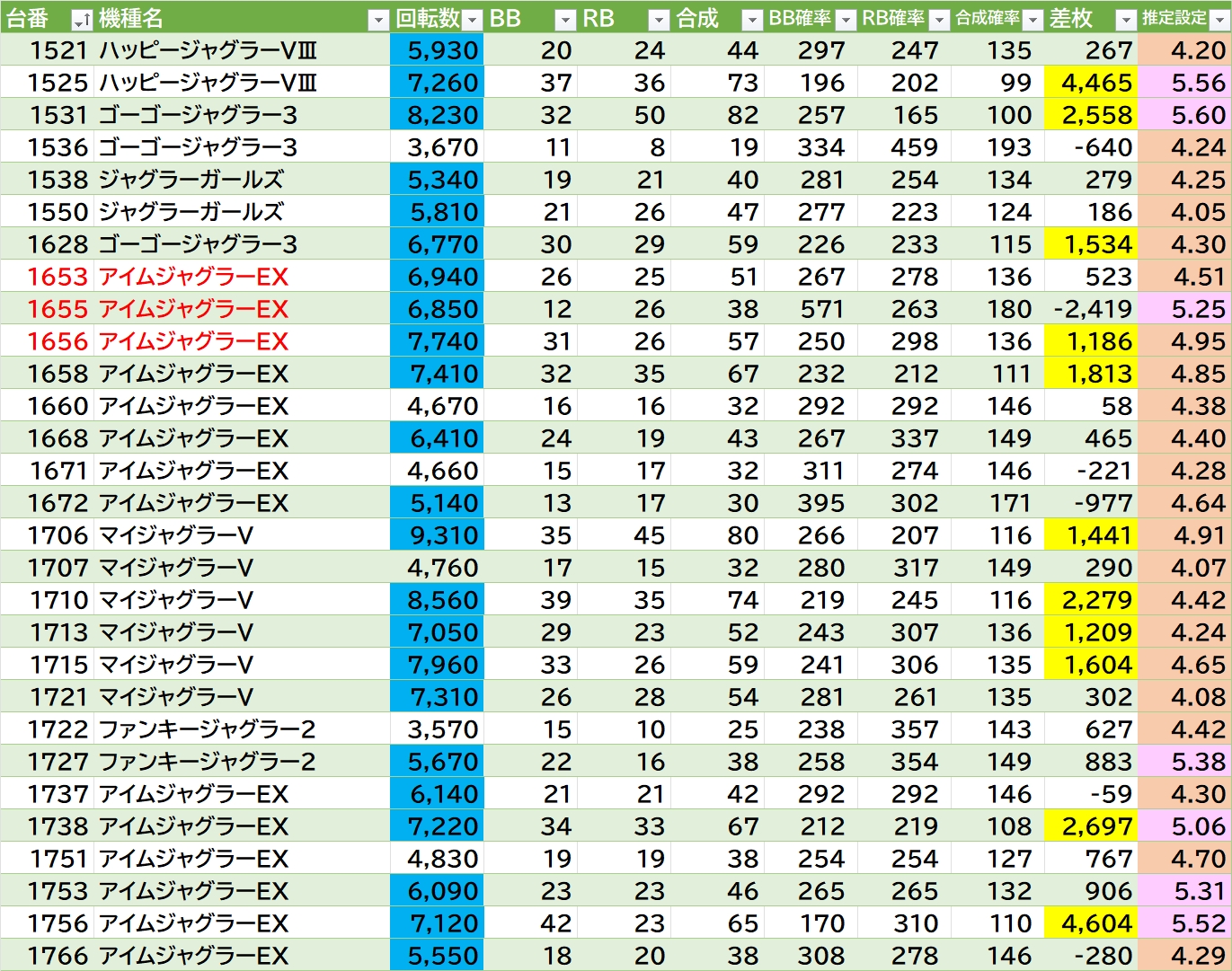
Task: Open the 推定設定 column filter dropdown
Action: tap(1219, 20)
